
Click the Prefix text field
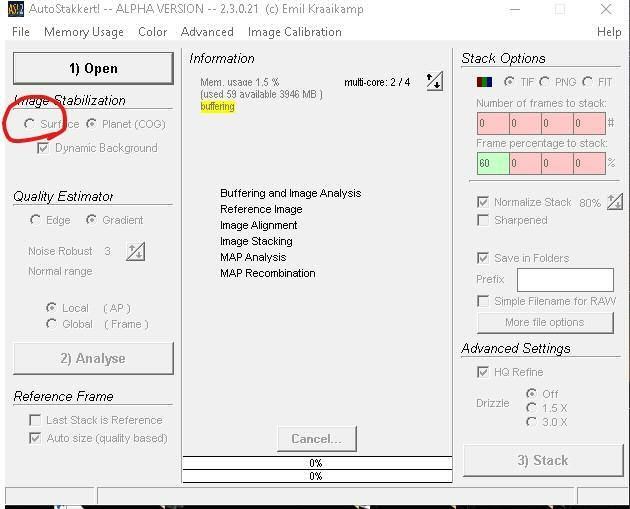(565, 280)
